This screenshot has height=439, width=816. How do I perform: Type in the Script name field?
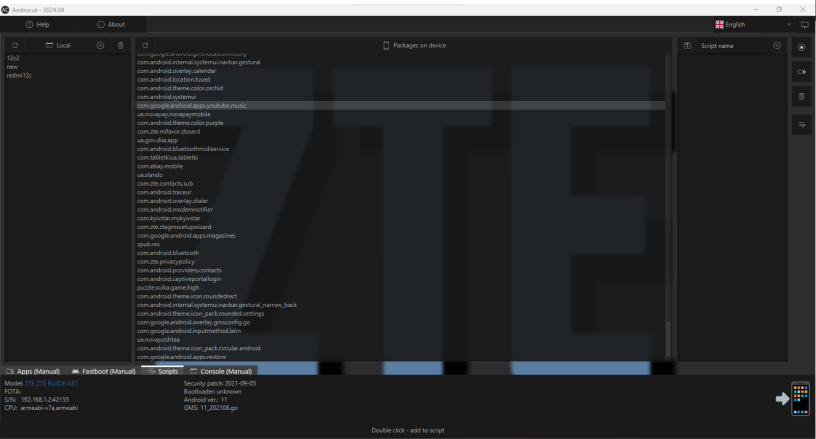coord(730,46)
